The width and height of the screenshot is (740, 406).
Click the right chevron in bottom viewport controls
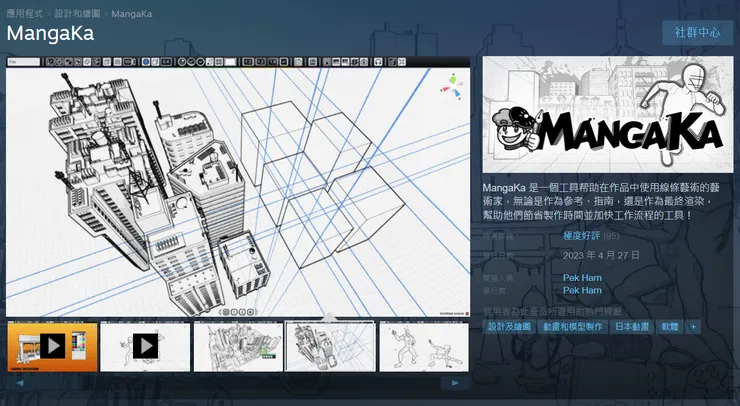[x=256, y=312]
